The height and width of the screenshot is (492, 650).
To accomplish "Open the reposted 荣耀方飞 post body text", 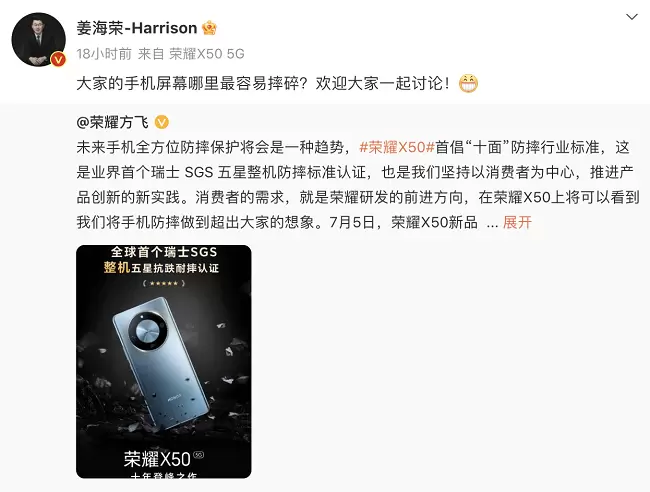I will click(358, 185).
